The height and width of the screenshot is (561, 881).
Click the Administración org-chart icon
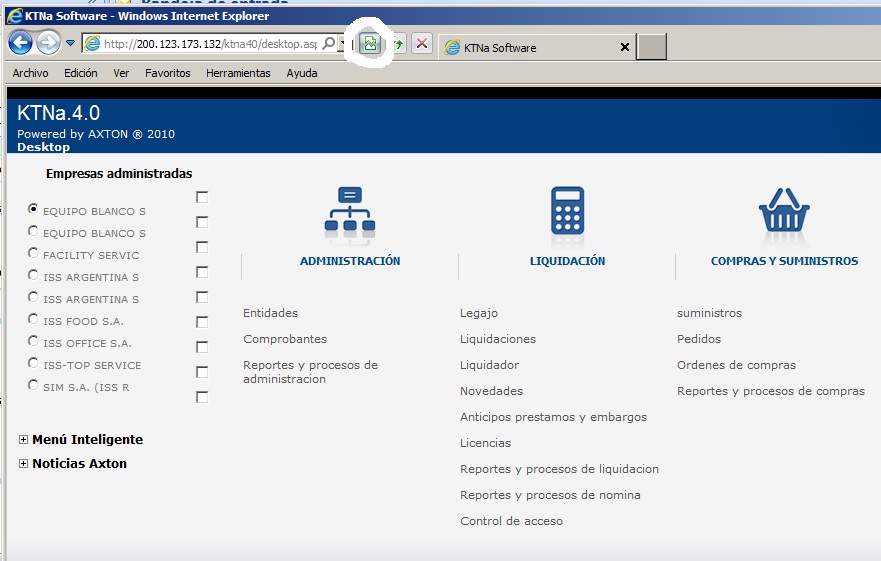(349, 209)
